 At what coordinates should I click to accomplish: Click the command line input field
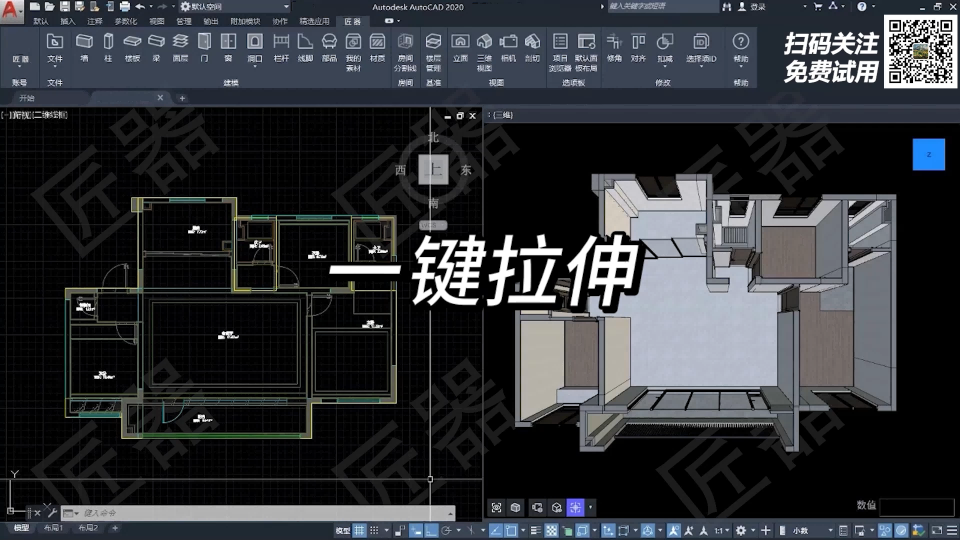point(258,513)
